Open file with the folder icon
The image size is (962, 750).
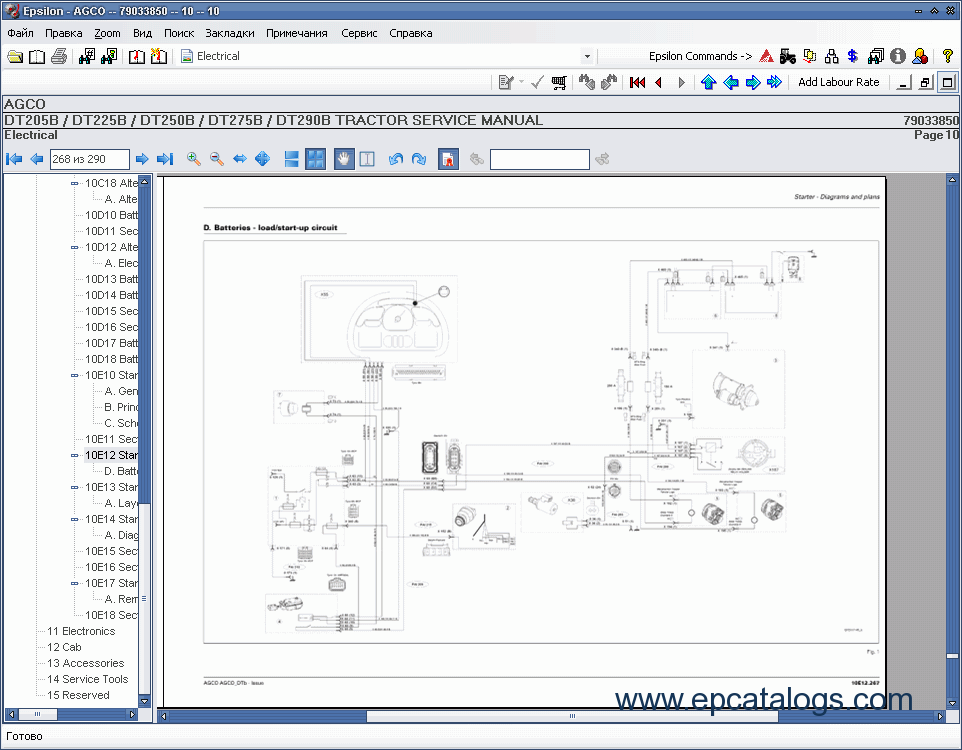point(15,56)
